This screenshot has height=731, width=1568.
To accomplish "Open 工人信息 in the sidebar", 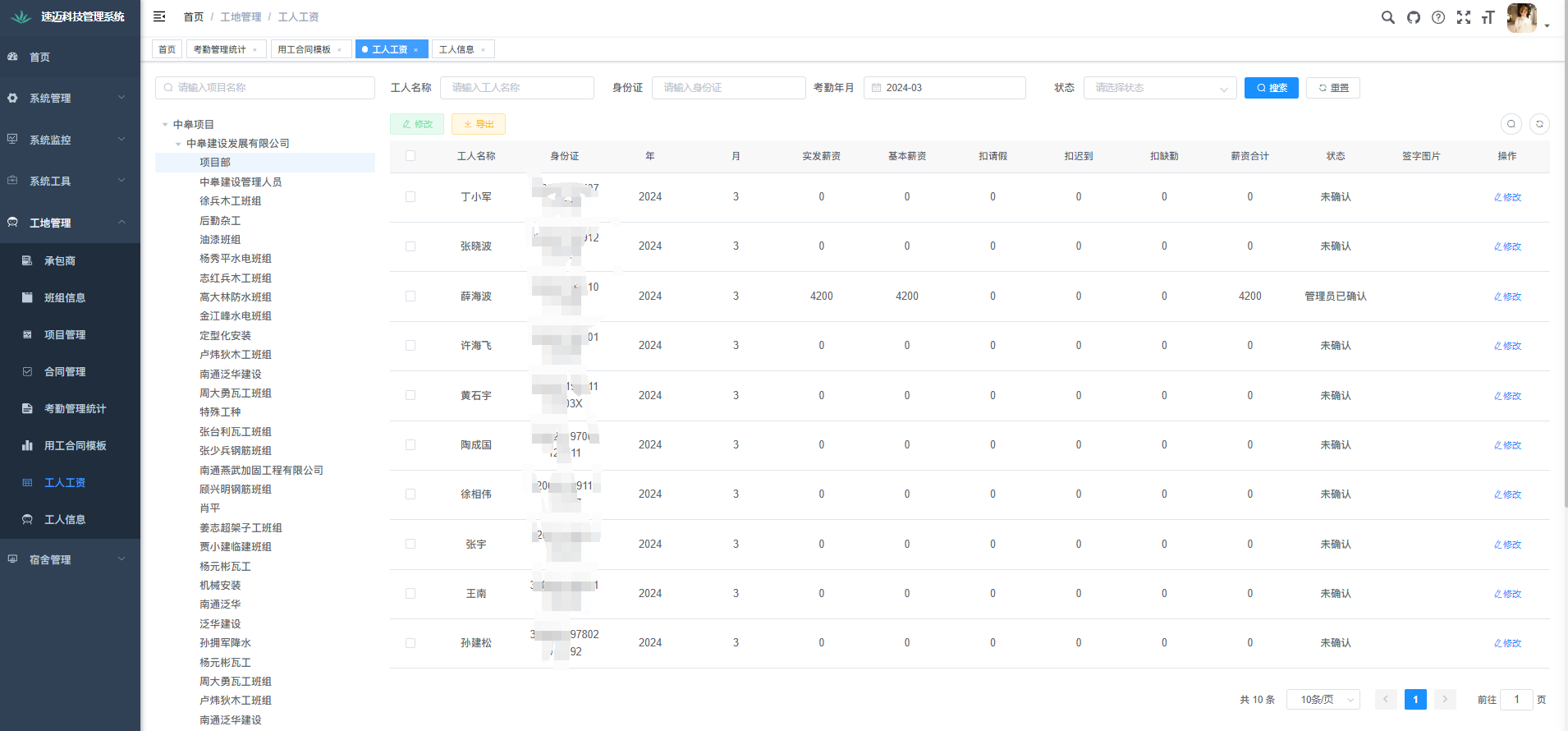I will pyautogui.click(x=70, y=519).
